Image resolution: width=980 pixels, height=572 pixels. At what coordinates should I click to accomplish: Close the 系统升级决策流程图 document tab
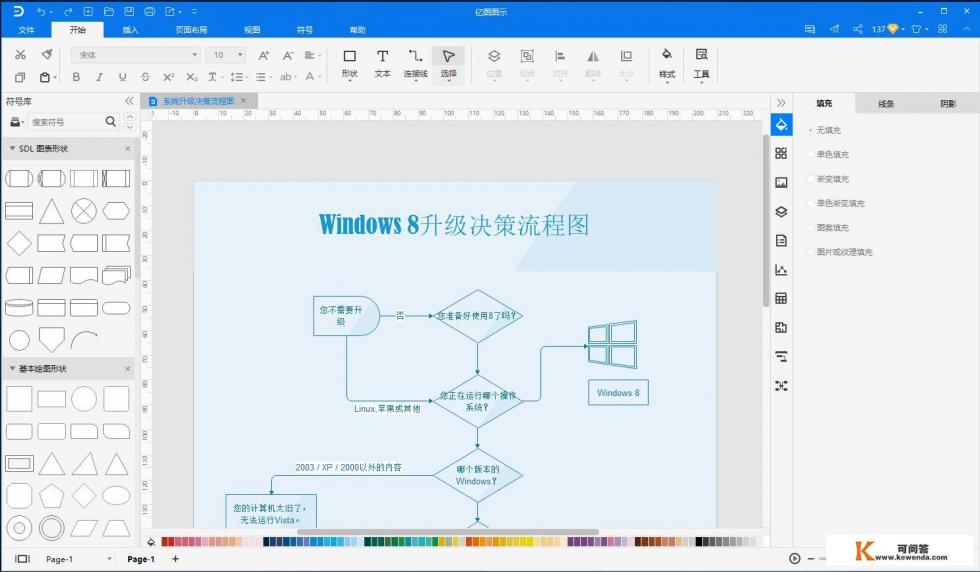point(243,101)
